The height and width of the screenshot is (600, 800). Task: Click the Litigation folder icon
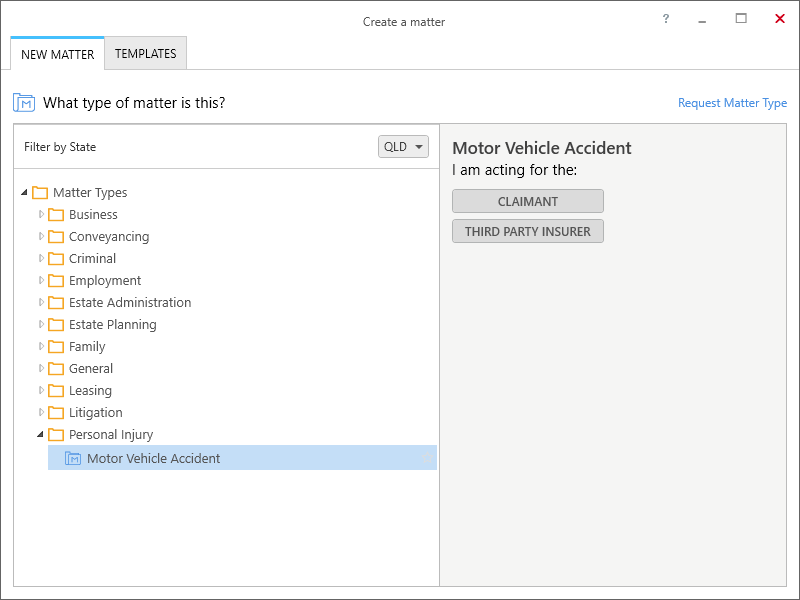[56, 413]
